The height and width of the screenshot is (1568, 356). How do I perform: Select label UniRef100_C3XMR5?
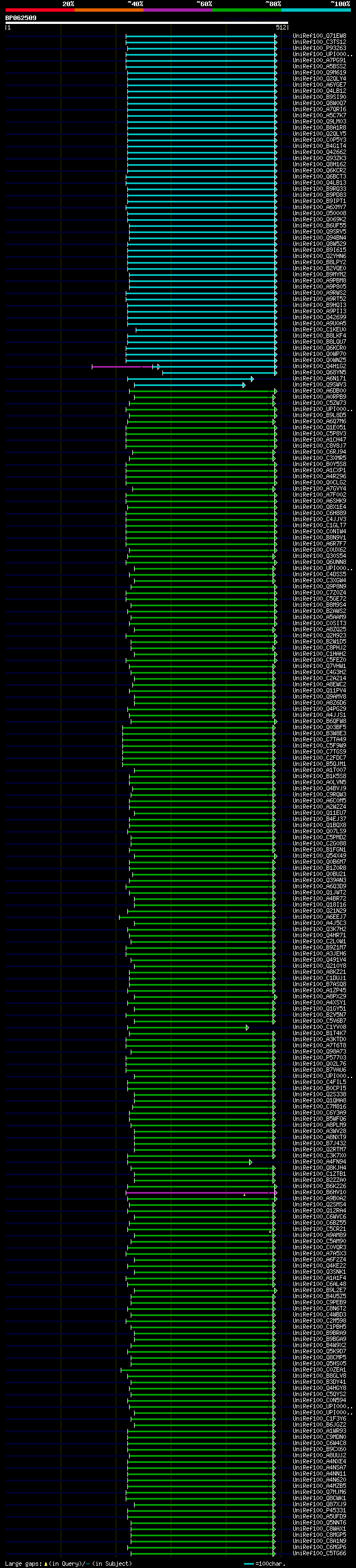coord(319,458)
